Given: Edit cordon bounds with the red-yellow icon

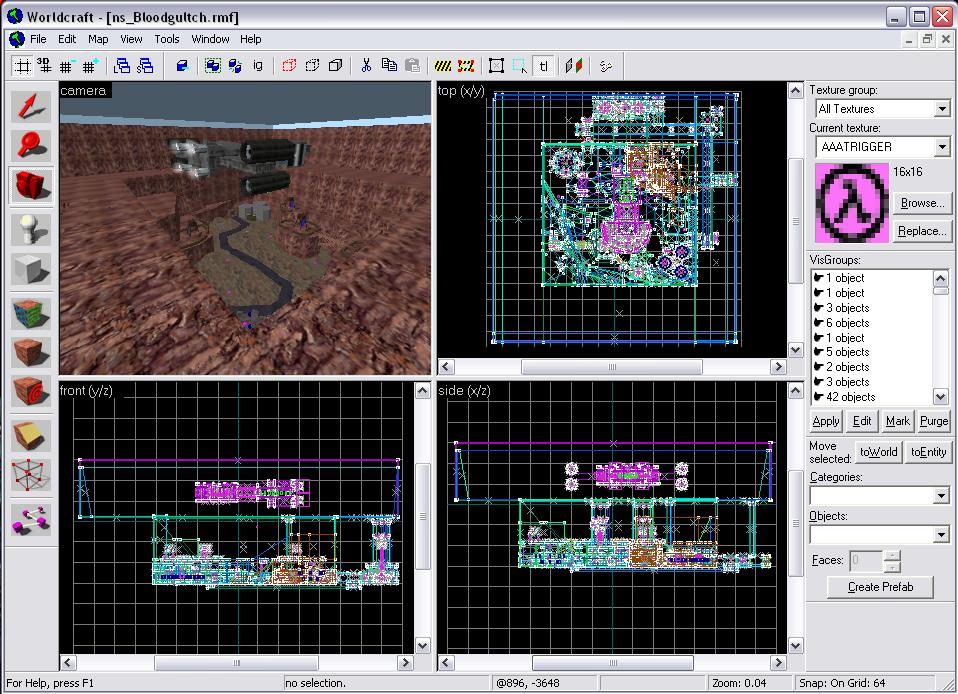Looking at the screenshot, I should pos(466,66).
